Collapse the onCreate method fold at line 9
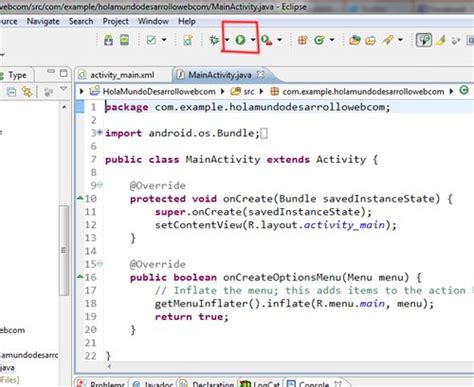Viewport: 474px width, 387px height. pos(100,184)
